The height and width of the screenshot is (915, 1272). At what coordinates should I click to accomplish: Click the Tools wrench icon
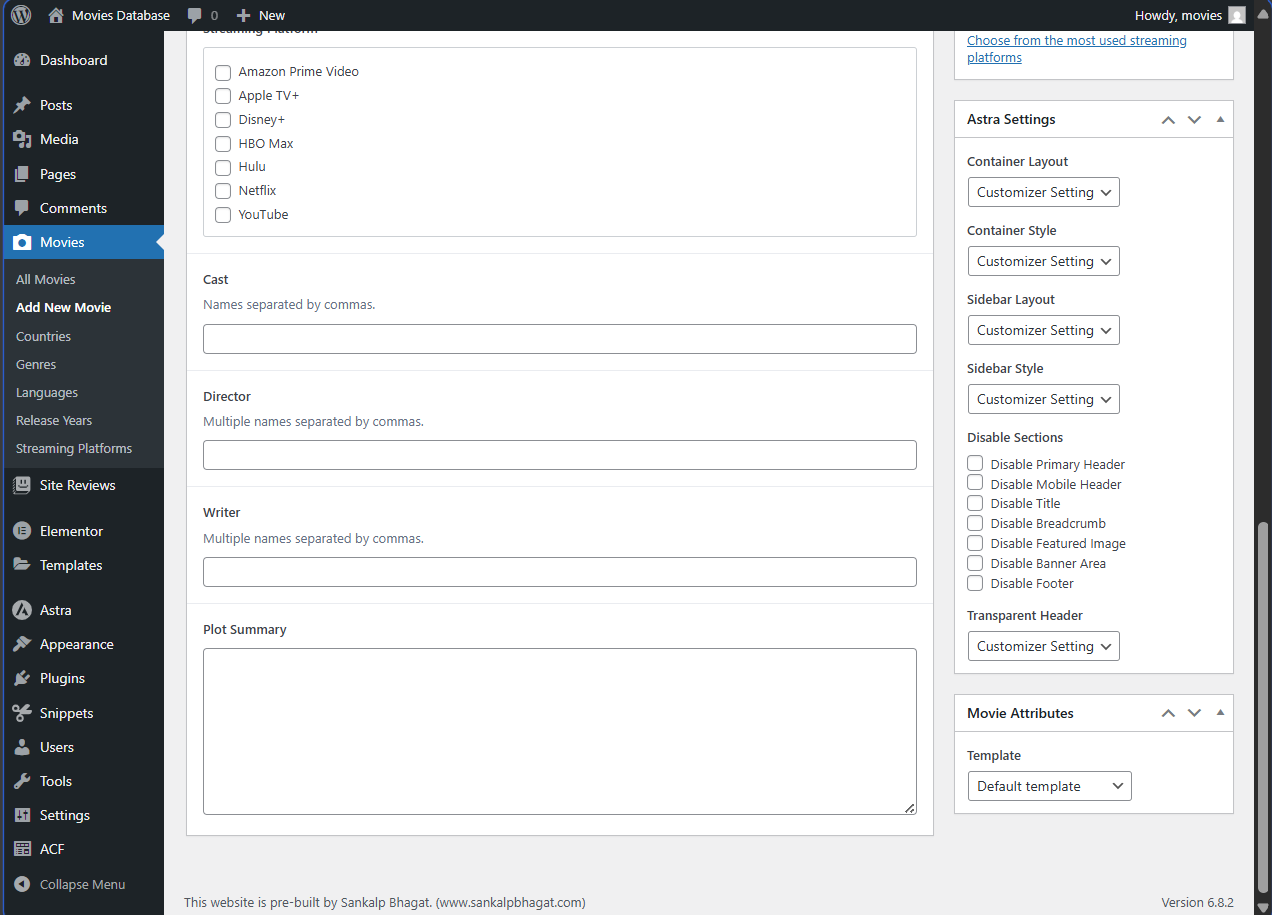click(x=22, y=781)
